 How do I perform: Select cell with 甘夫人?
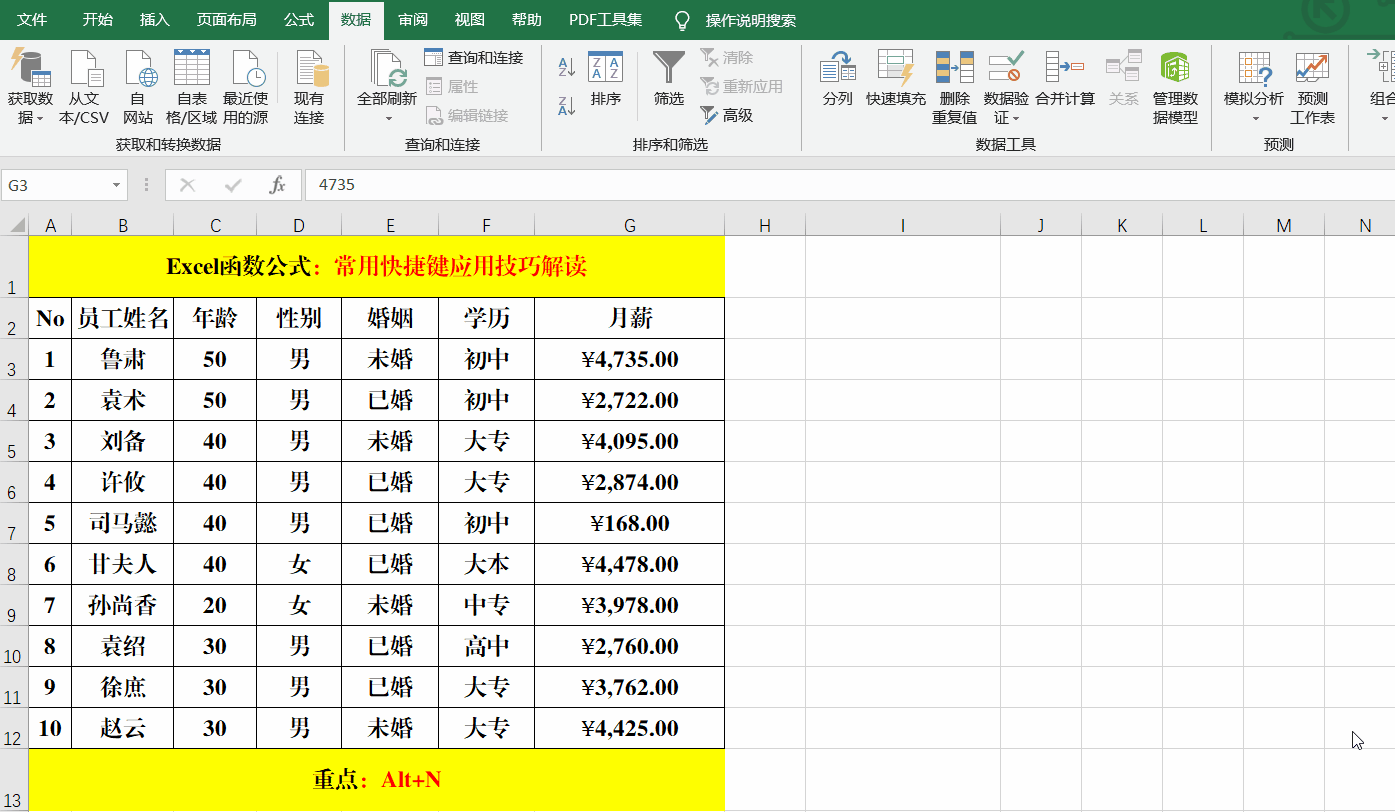pyautogui.click(x=122, y=564)
